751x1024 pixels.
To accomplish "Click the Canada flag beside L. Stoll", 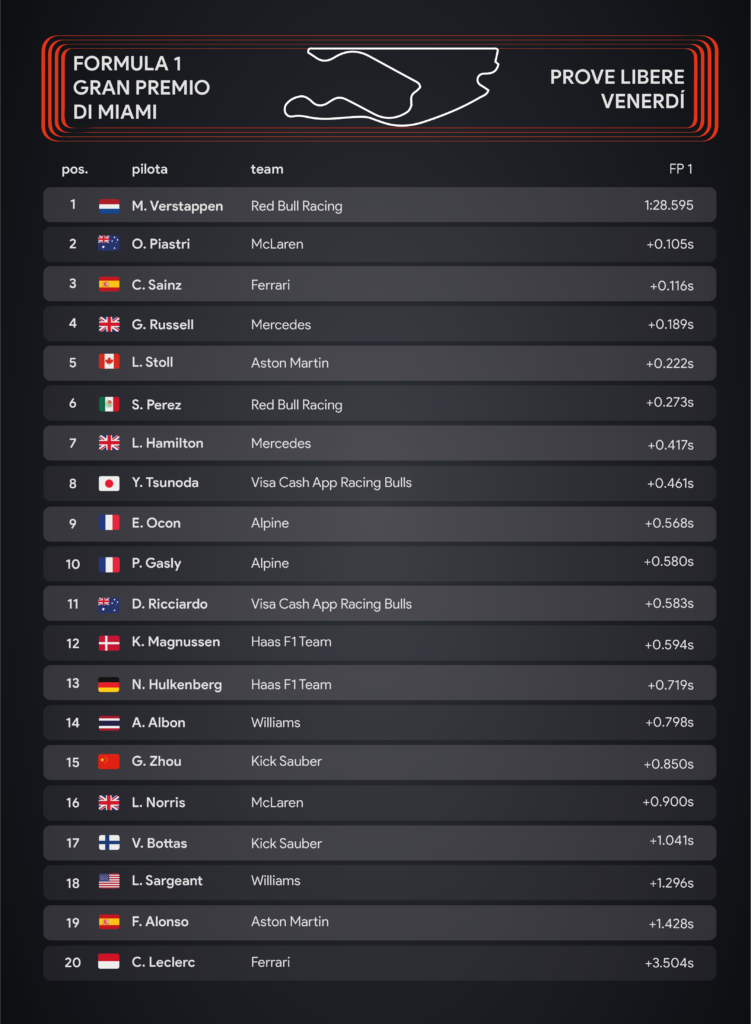I will click(109, 362).
